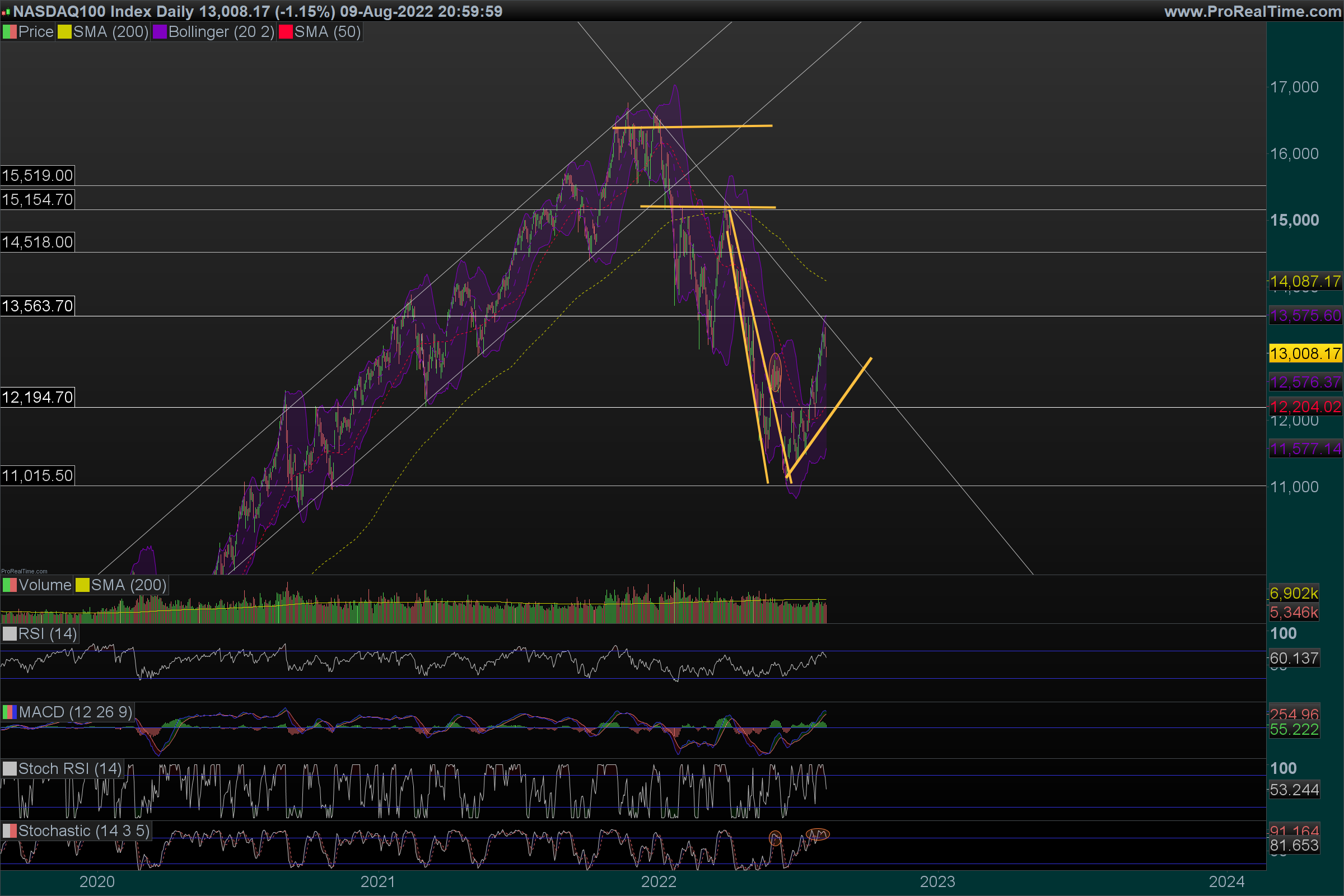Click the yellow SMA (200) volume swatch

pyautogui.click(x=82, y=585)
